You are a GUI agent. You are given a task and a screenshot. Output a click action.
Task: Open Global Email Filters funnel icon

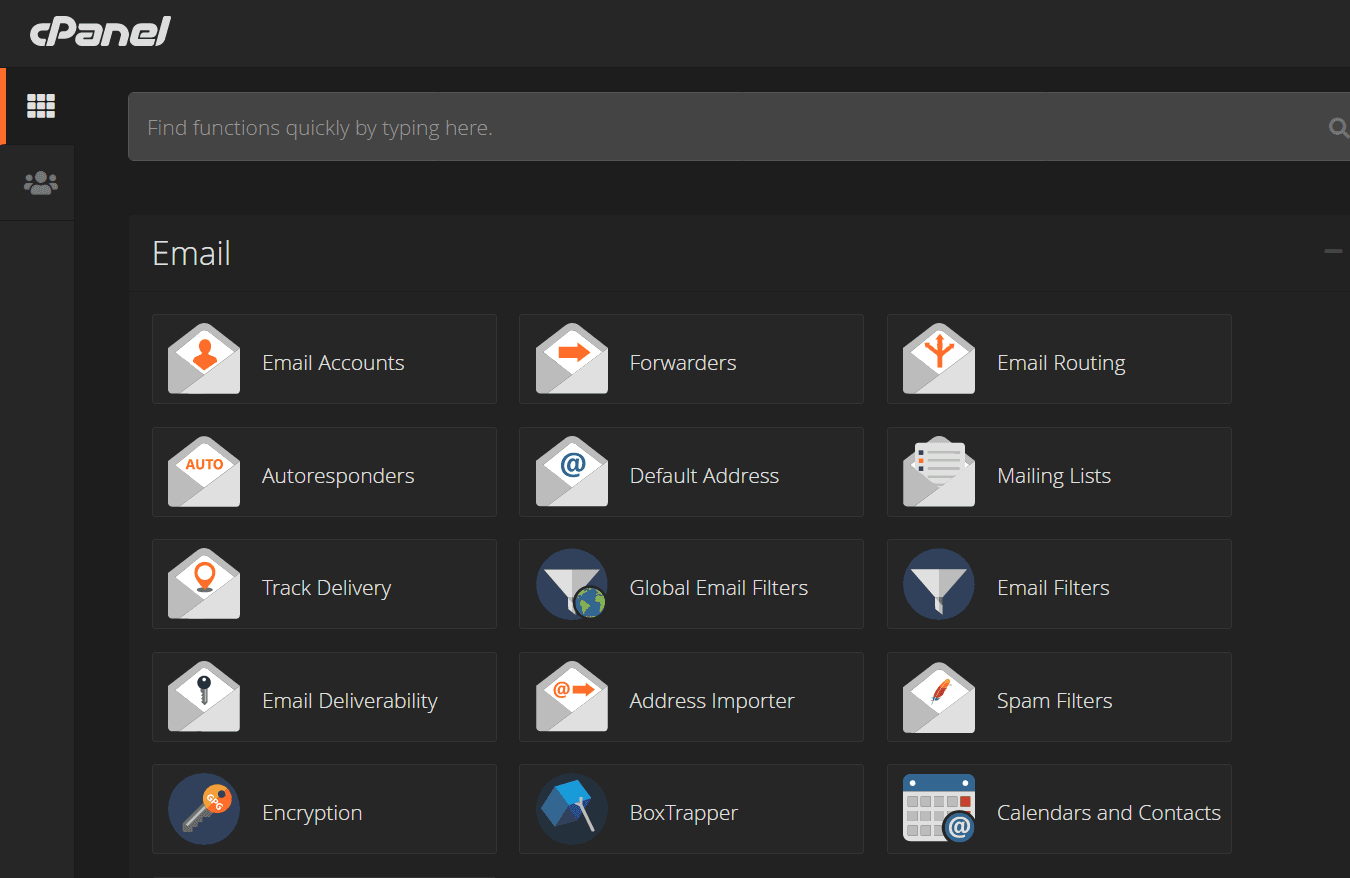[572, 584]
